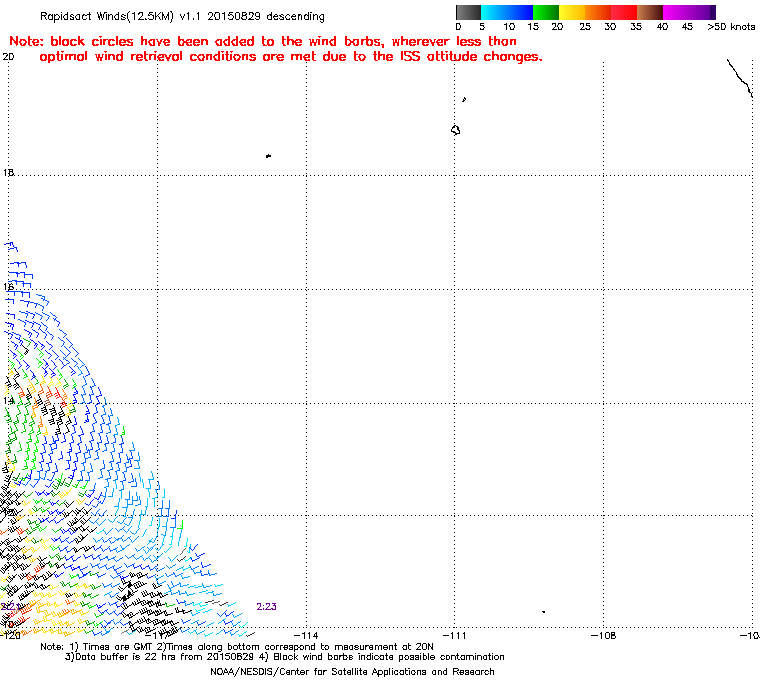
Task: Click the "Rapidsact Winds(12.5KM) v1.1 20150829 descending" title
Action: click(182, 16)
